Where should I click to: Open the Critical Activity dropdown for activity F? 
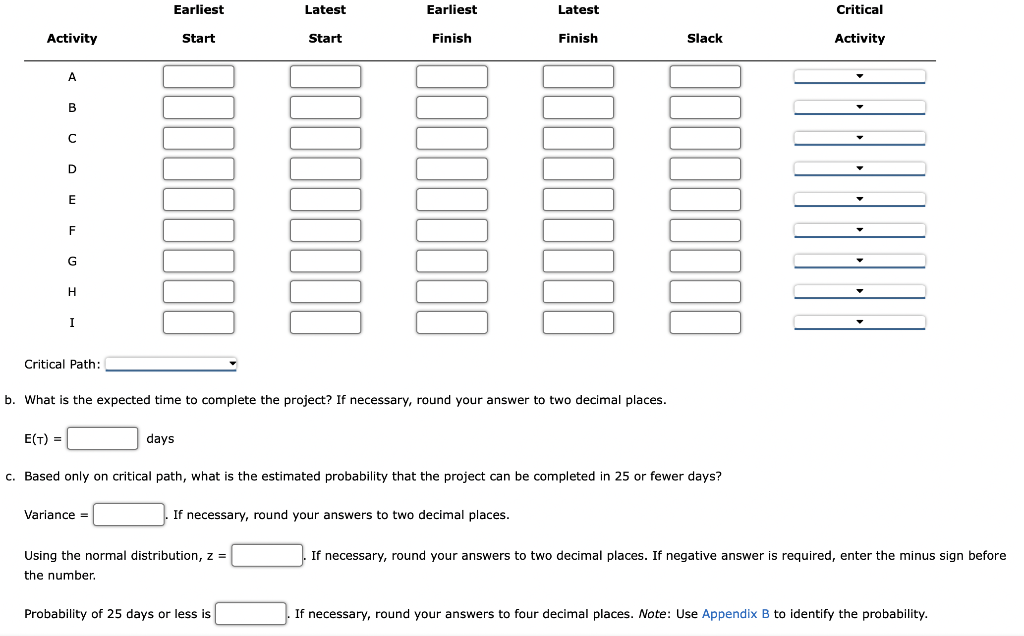[859, 229]
